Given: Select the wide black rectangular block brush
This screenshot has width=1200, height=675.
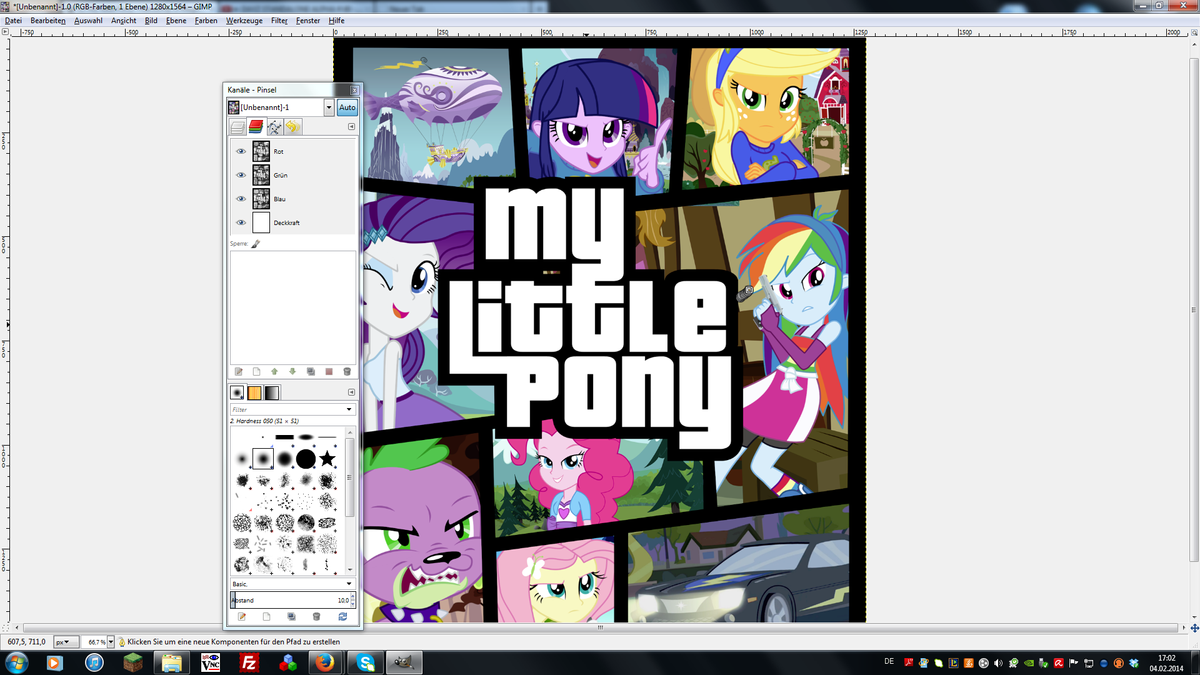Looking at the screenshot, I should pos(284,437).
